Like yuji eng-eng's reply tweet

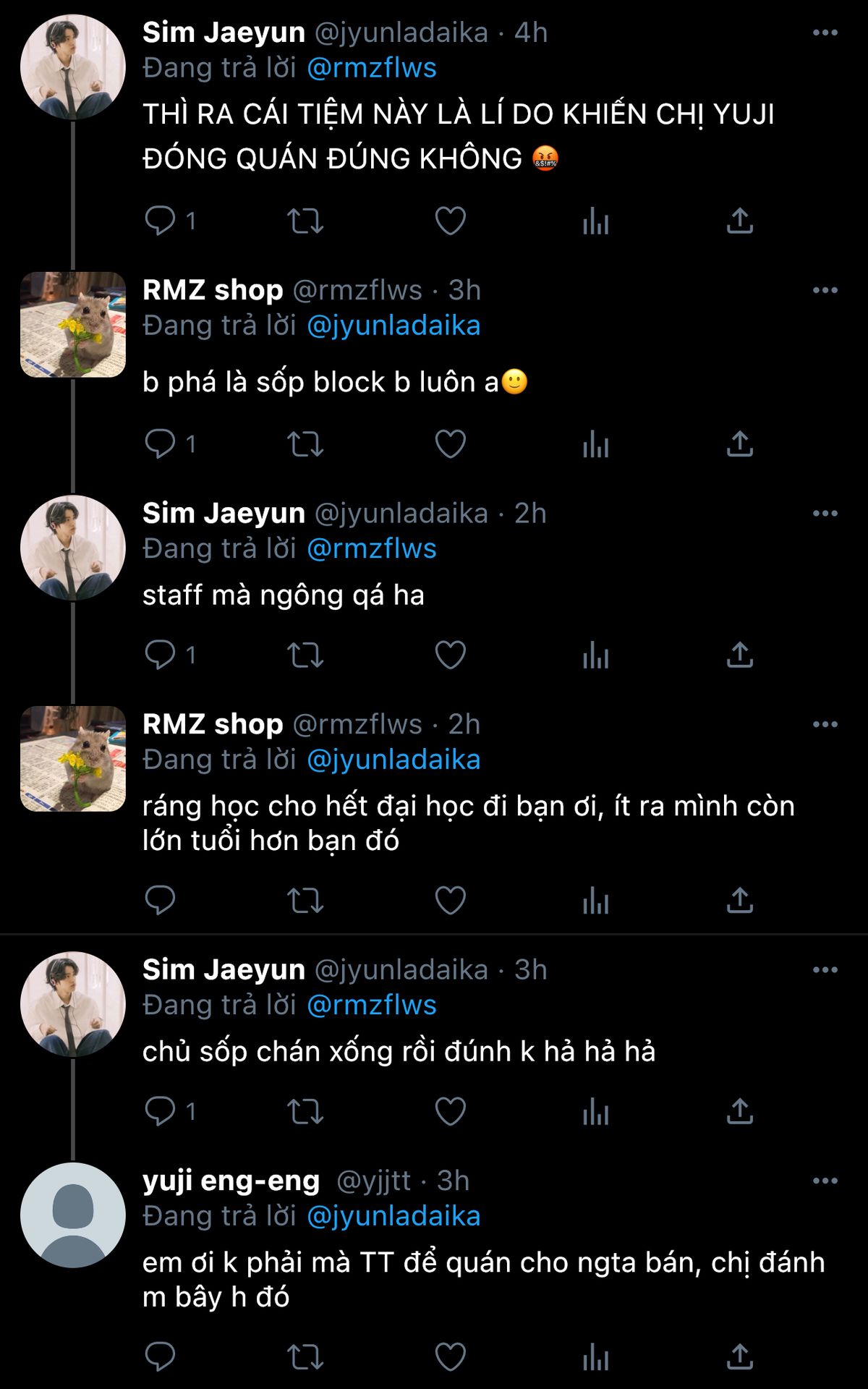(x=450, y=1357)
